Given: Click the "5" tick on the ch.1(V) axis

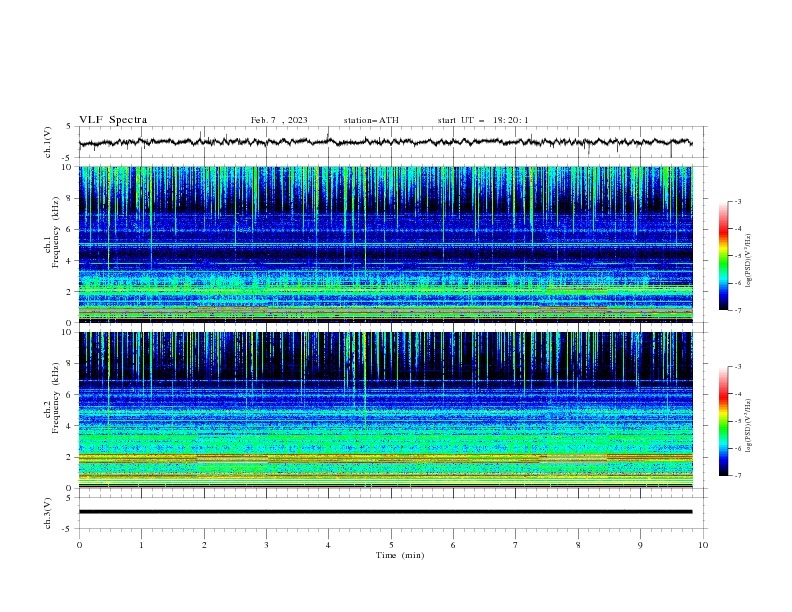Looking at the screenshot, I should pos(69,127).
